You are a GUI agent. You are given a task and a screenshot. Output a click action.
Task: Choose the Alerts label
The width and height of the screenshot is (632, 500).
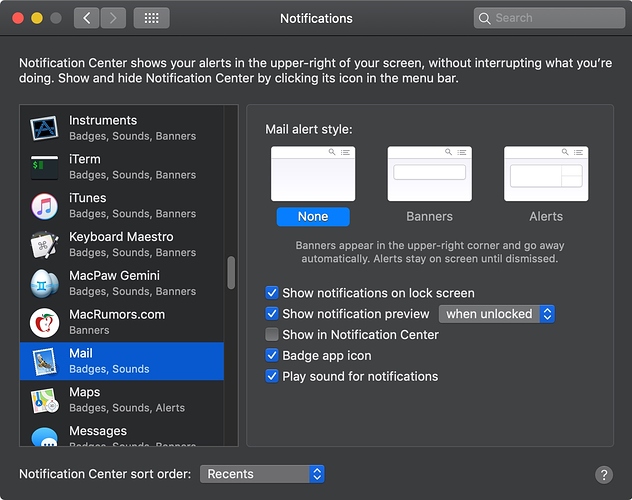546,216
